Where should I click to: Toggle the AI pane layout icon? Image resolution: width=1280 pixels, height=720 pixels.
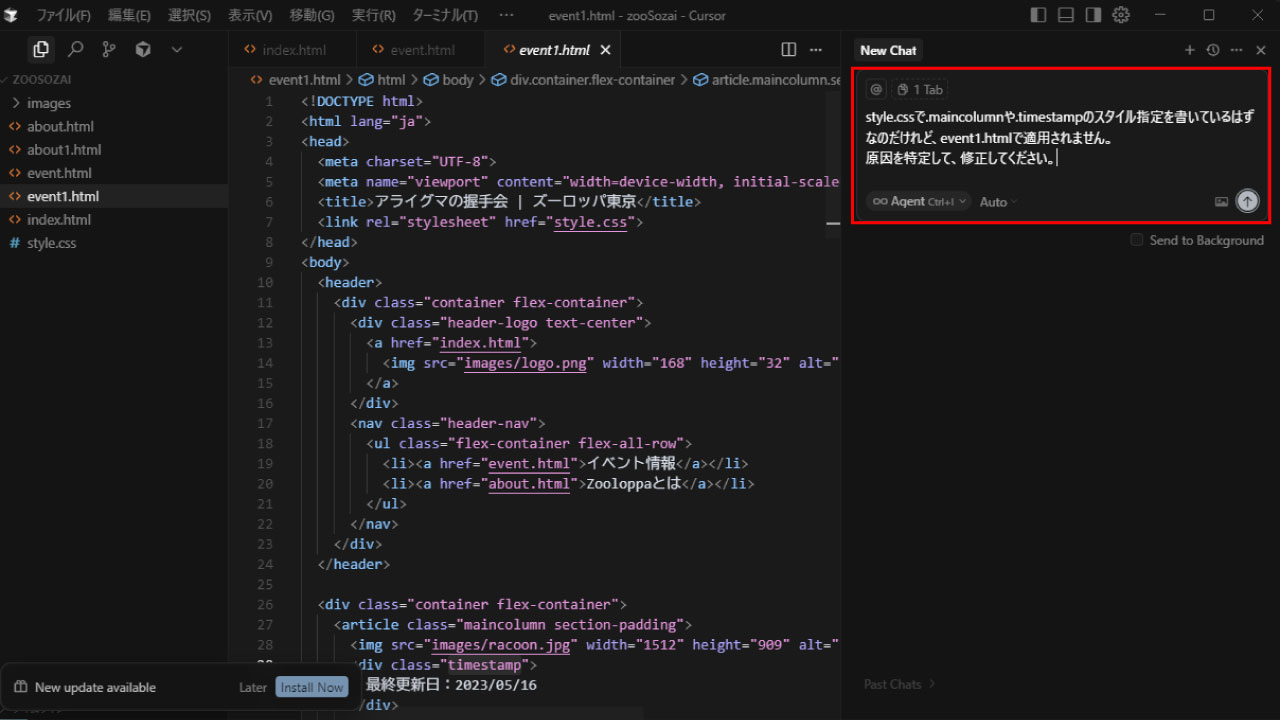coord(1094,15)
